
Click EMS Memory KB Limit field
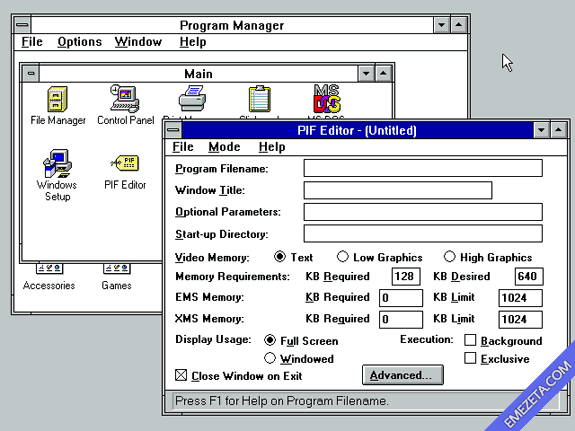click(x=520, y=297)
